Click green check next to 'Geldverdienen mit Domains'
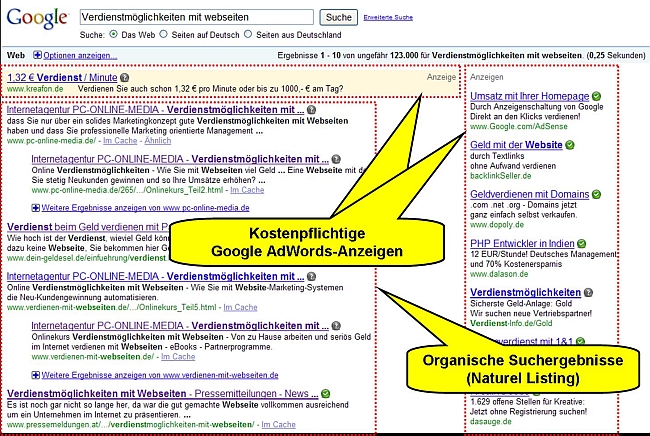The height and width of the screenshot is (436, 650). tap(596, 194)
